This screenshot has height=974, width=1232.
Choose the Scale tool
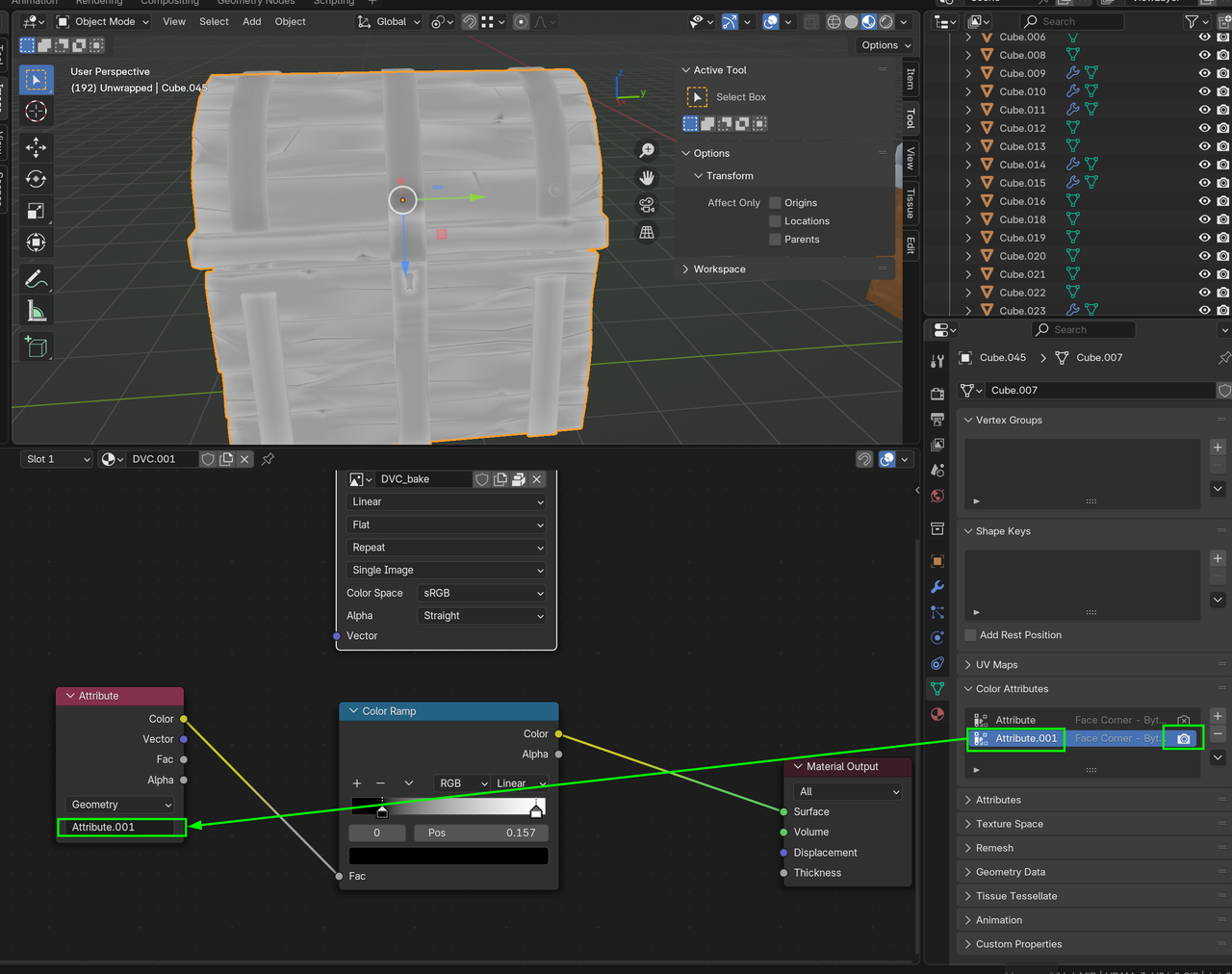coord(36,211)
